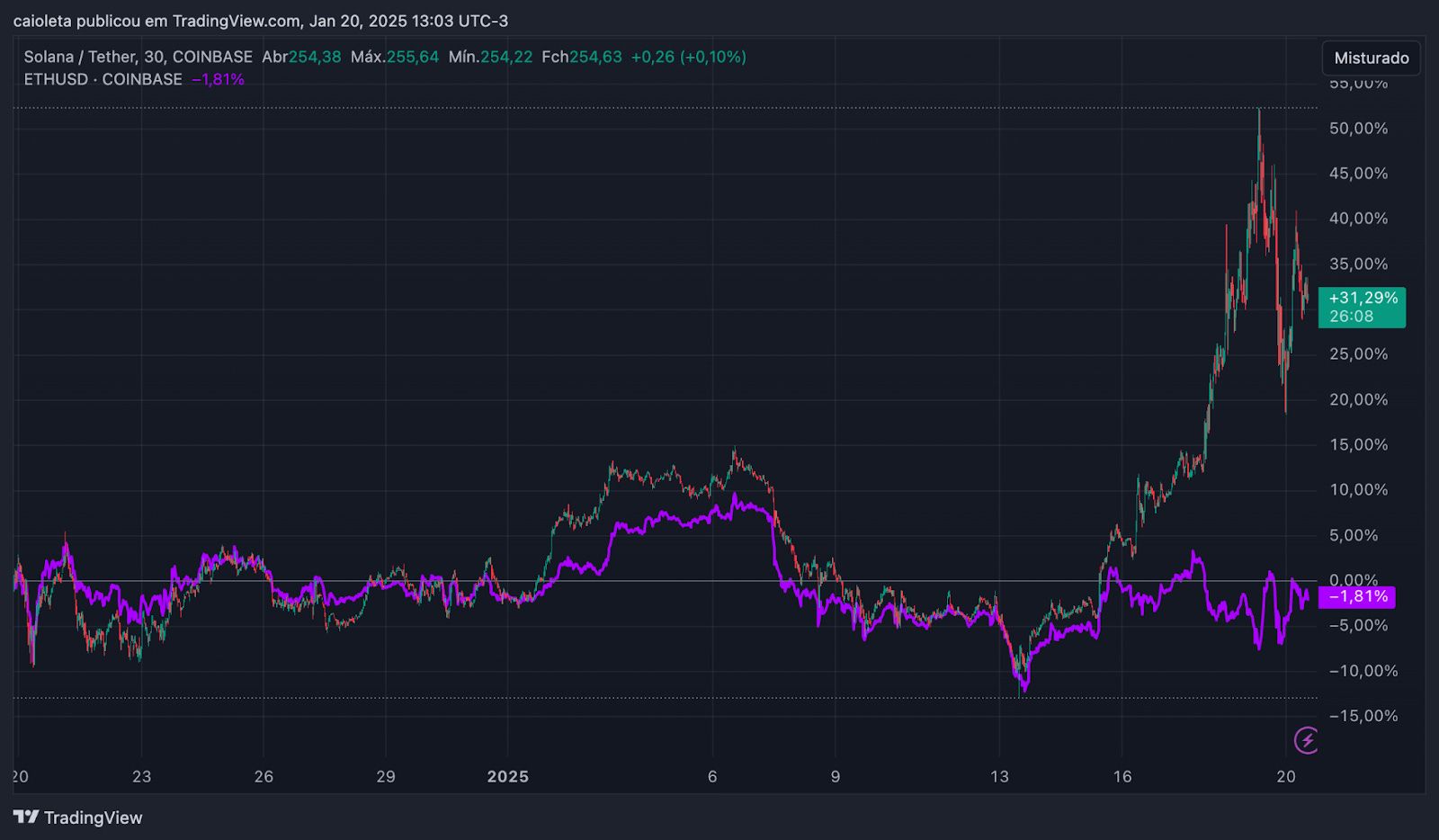Click the purple −1,81% axis label
The image size is (1439, 840).
click(1357, 596)
